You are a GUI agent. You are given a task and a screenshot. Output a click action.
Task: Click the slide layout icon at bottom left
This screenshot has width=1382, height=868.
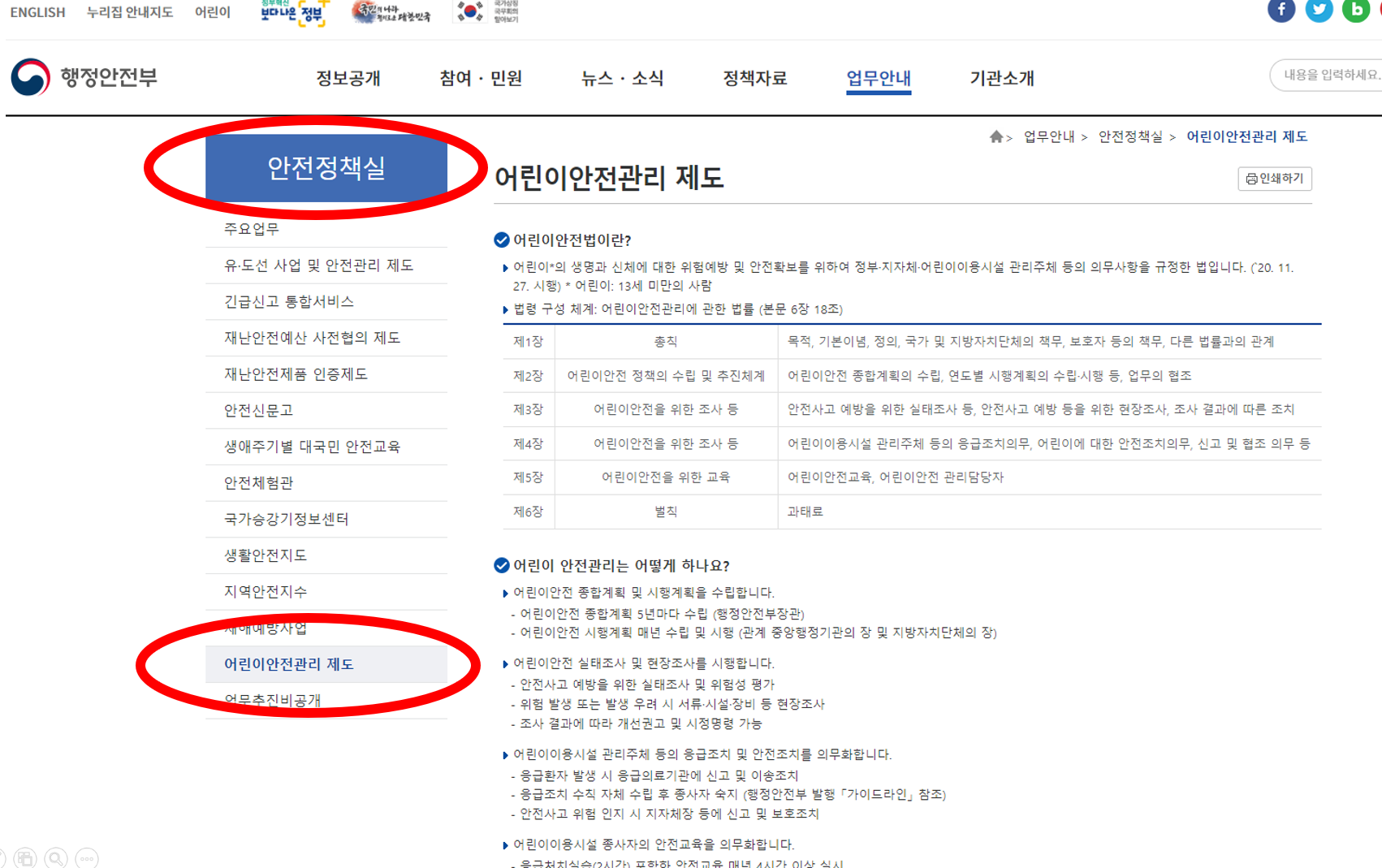tap(25, 857)
